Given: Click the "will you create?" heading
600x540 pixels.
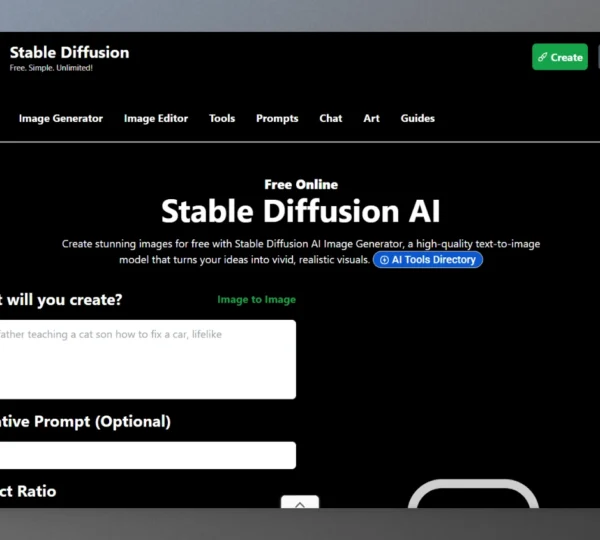Looking at the screenshot, I should tap(64, 300).
